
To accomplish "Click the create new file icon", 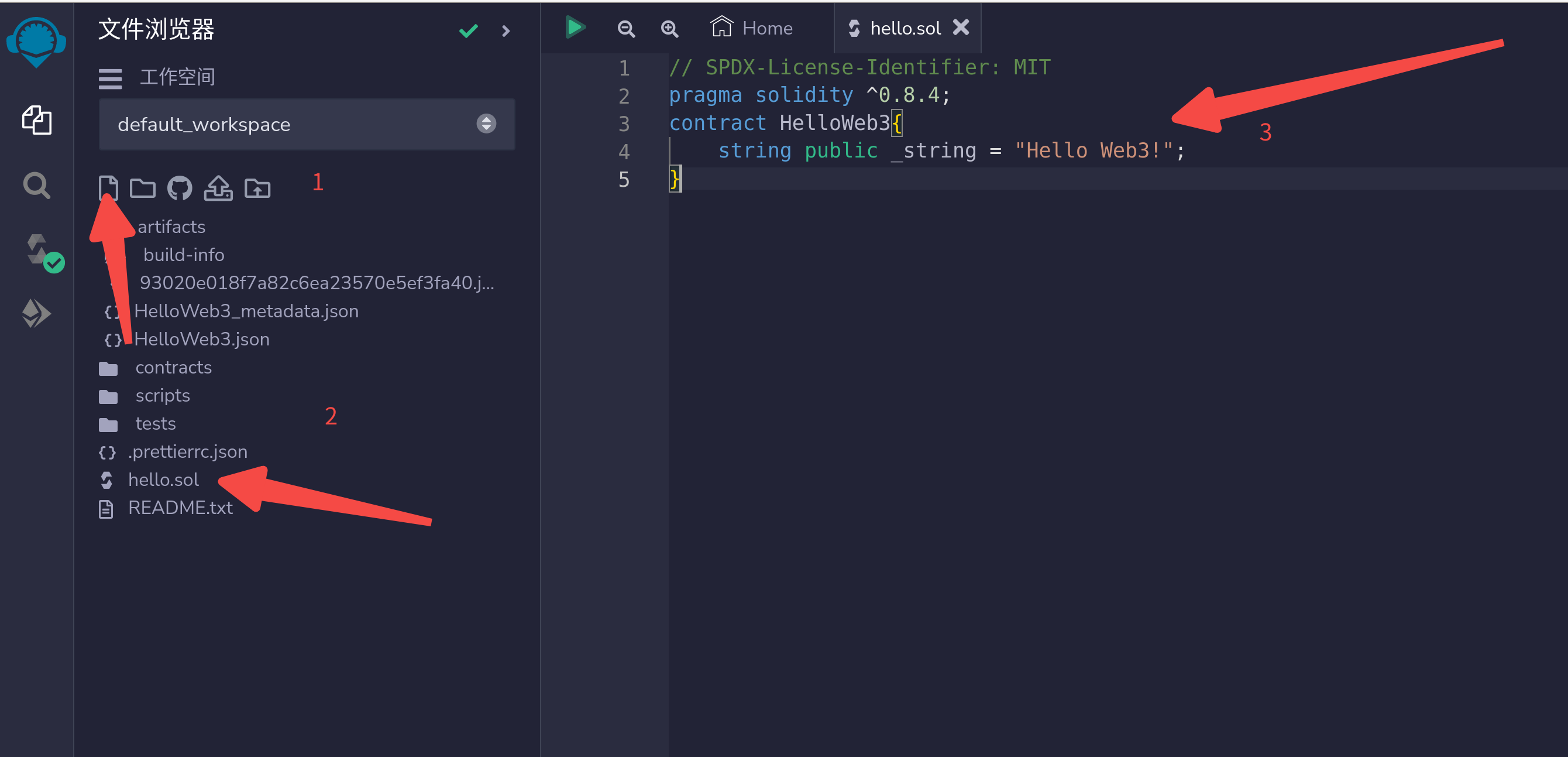I will [108, 188].
